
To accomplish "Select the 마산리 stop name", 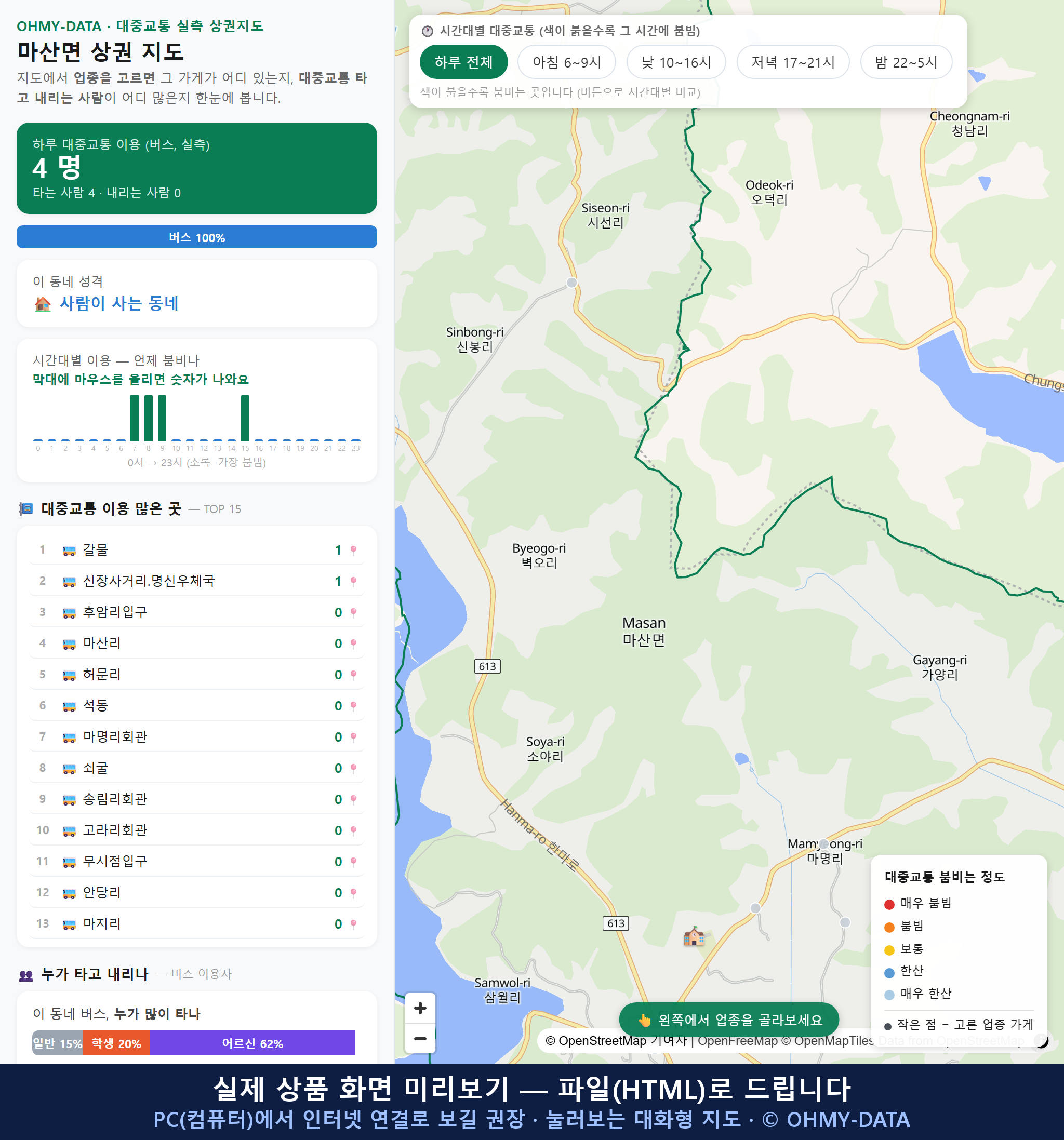I will coord(101,643).
